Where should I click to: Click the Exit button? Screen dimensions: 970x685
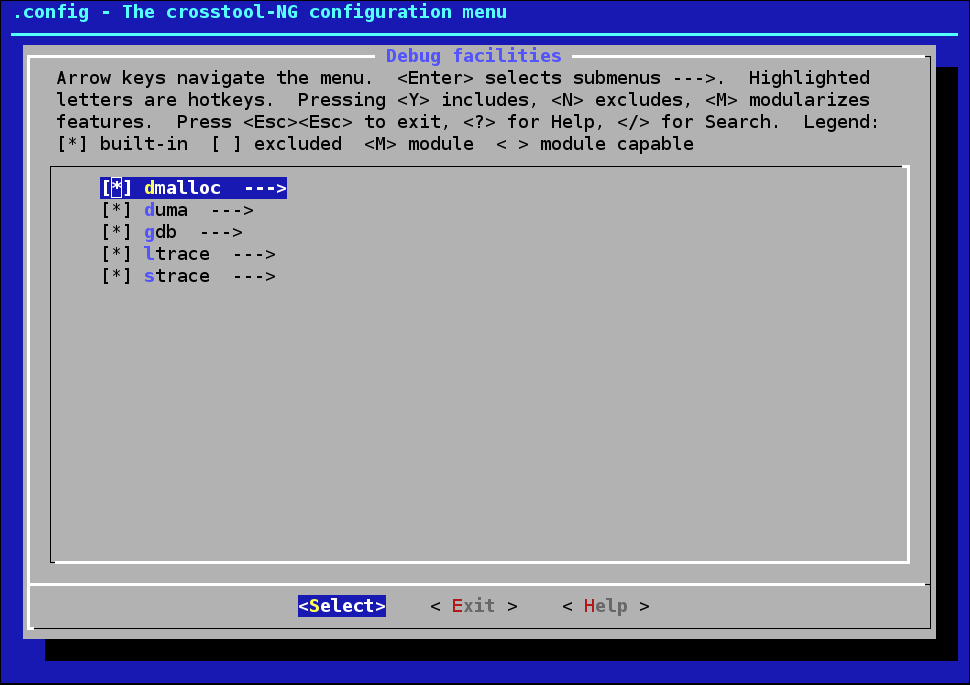474,606
